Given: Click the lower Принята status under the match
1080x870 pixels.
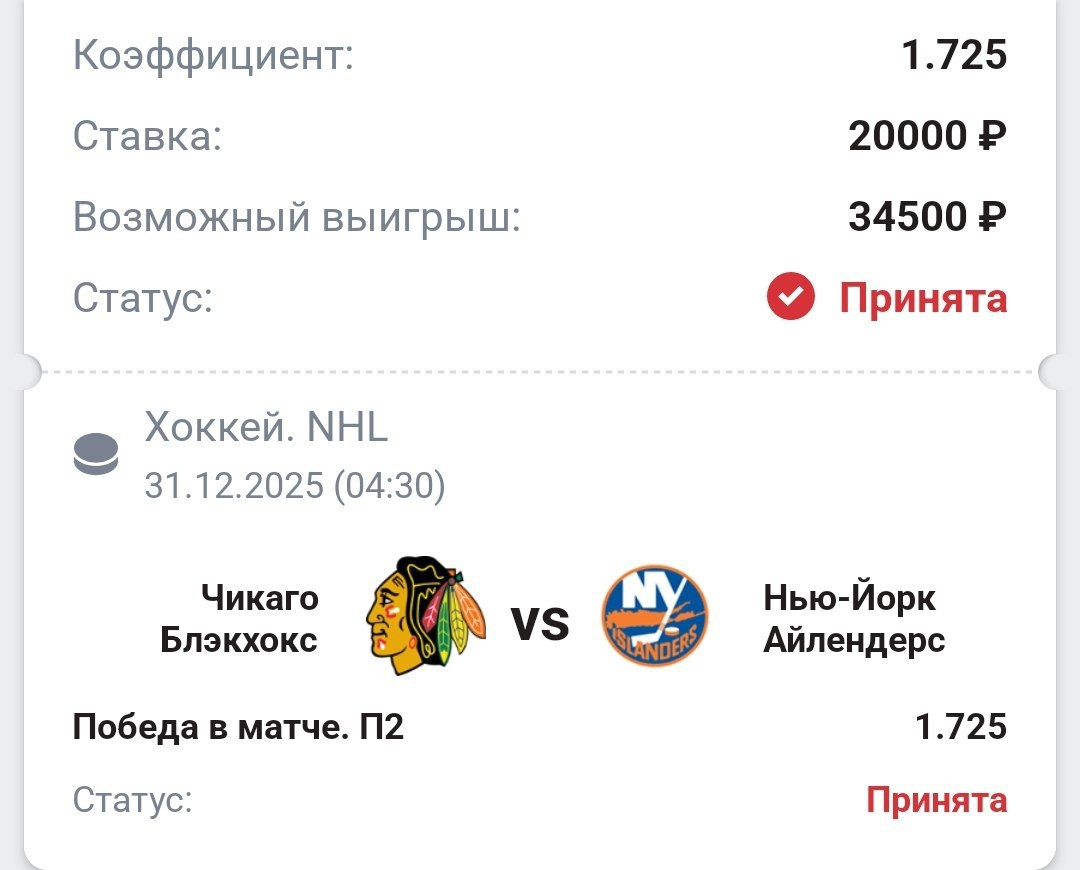Looking at the screenshot, I should tap(936, 800).
